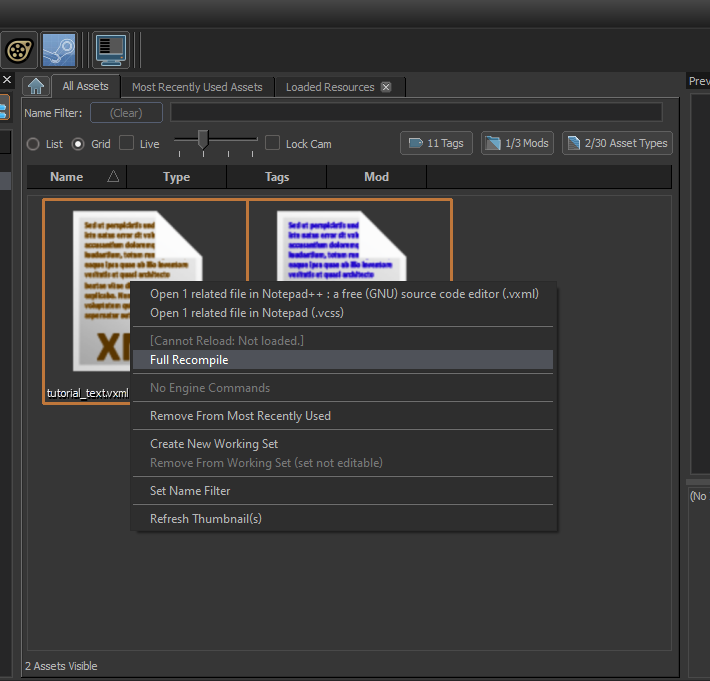Screen dimensions: 710x681
Task: Open the console monitor icon
Action: [x=110, y=49]
